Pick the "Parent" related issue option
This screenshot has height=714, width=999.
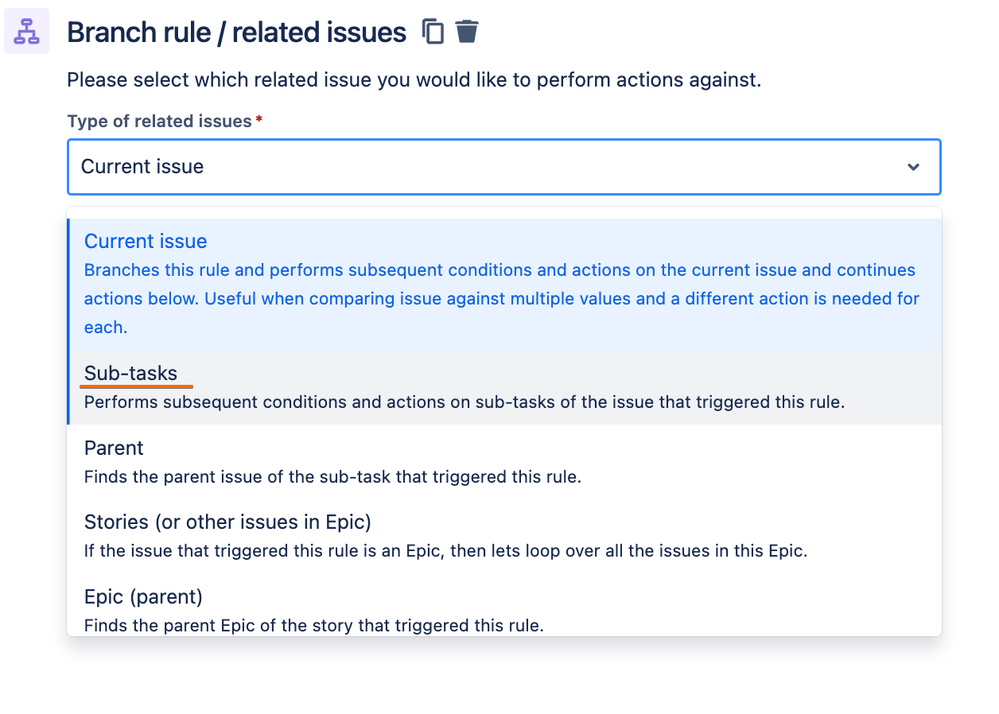(x=113, y=448)
